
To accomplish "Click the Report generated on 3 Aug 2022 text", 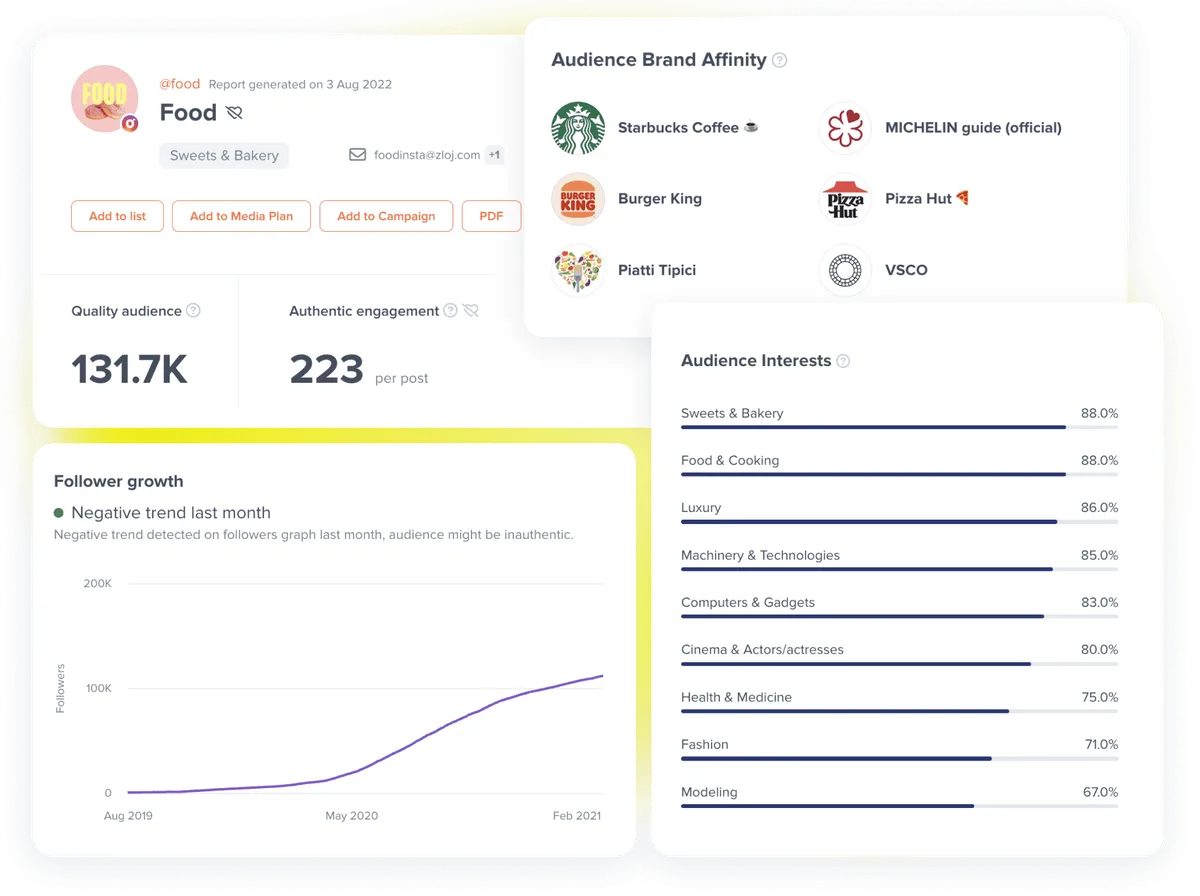I will click(x=300, y=84).
